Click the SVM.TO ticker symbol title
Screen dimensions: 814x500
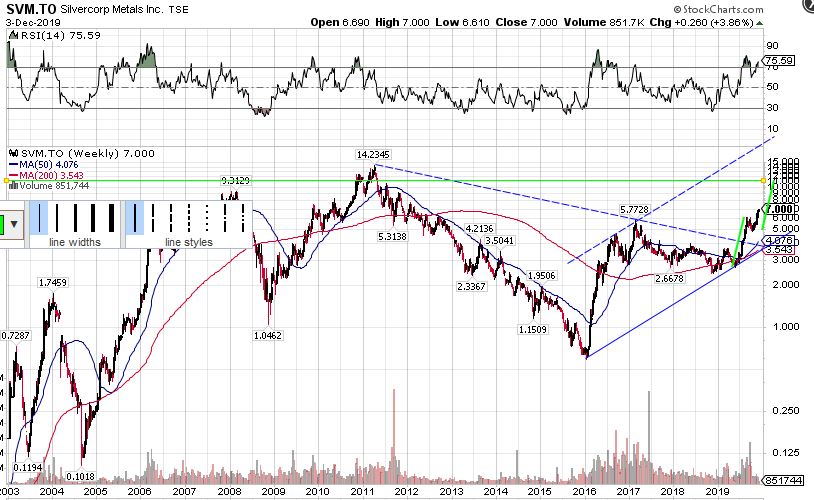(31, 9)
